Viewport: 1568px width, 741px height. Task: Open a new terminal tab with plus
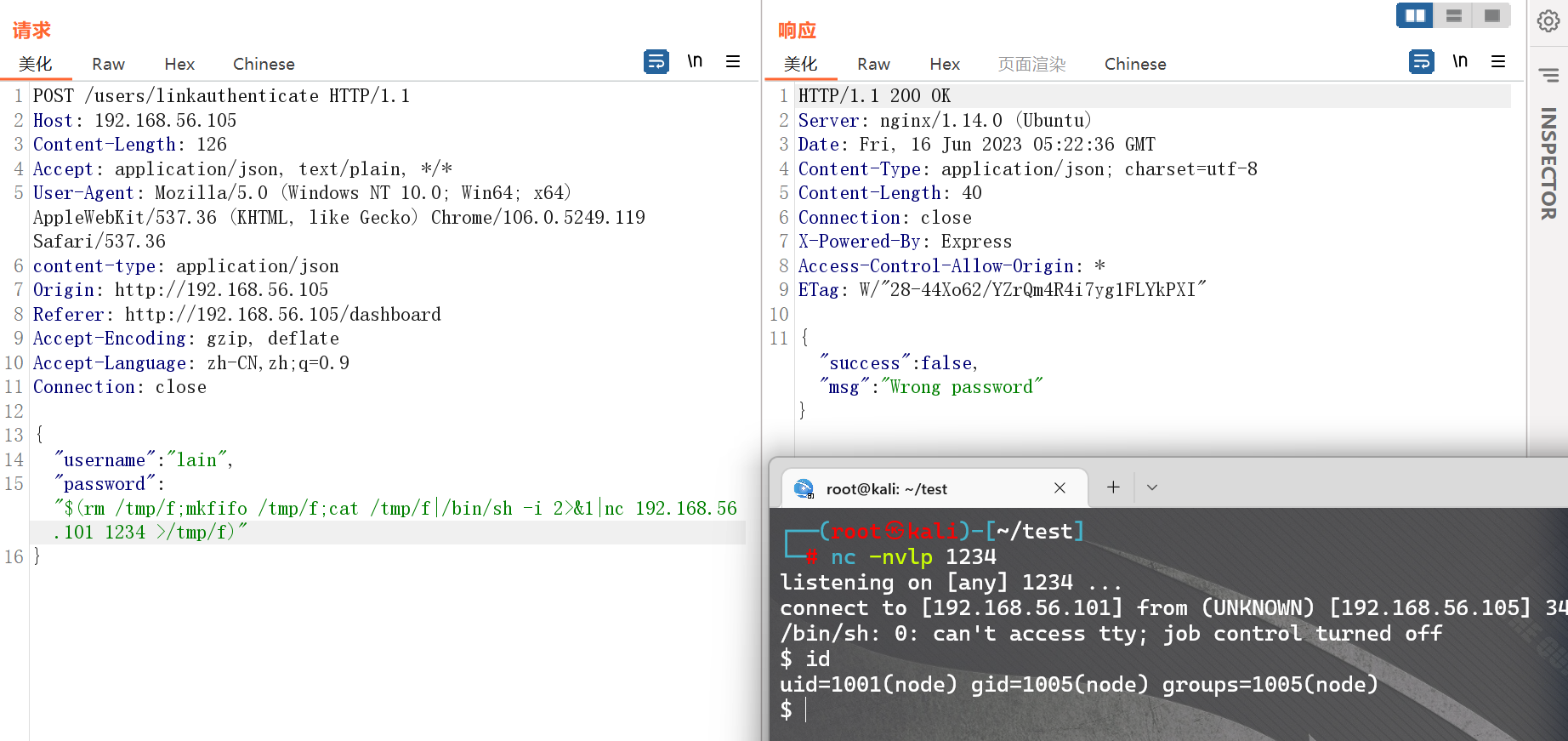coord(1113,487)
